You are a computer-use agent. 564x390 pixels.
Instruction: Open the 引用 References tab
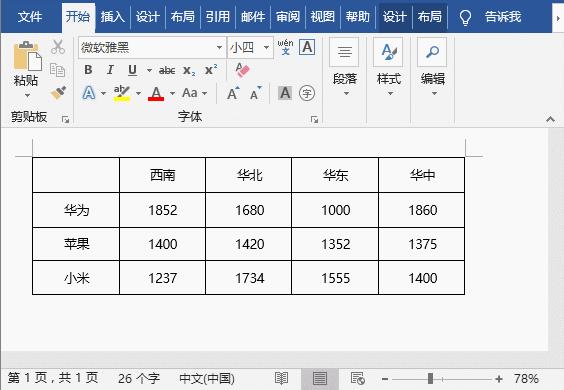click(218, 17)
